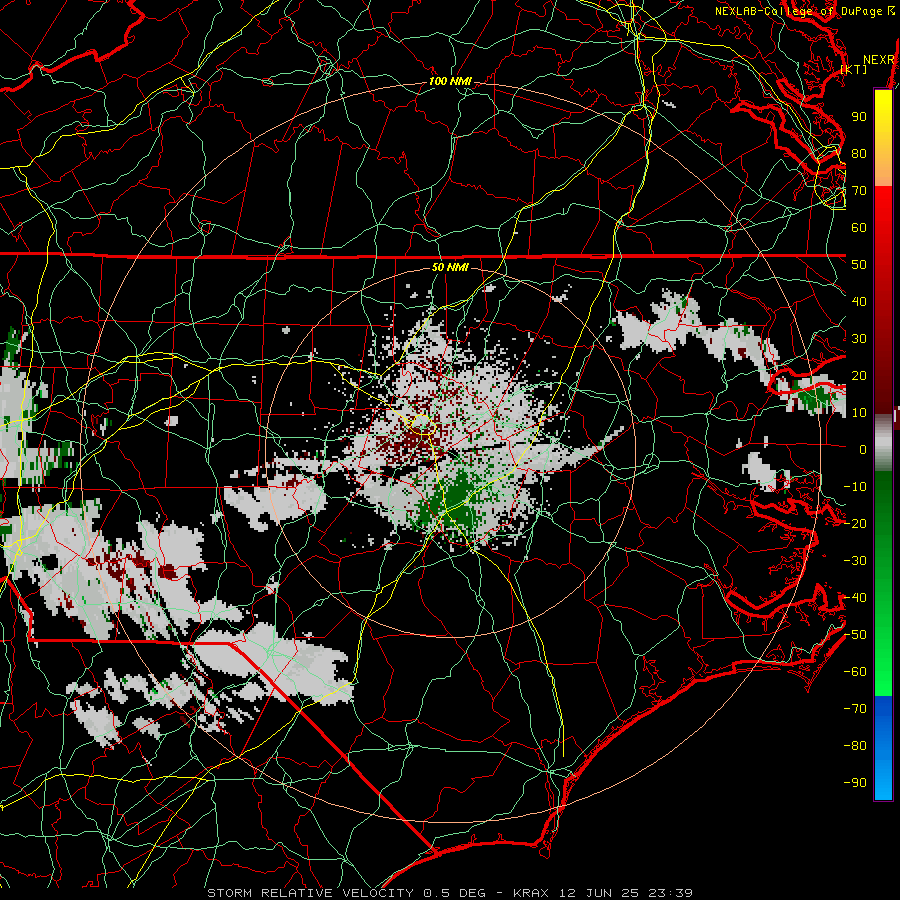Click the 50 value on velocity scale
This screenshot has height=900, width=900.
pyautogui.click(x=859, y=265)
